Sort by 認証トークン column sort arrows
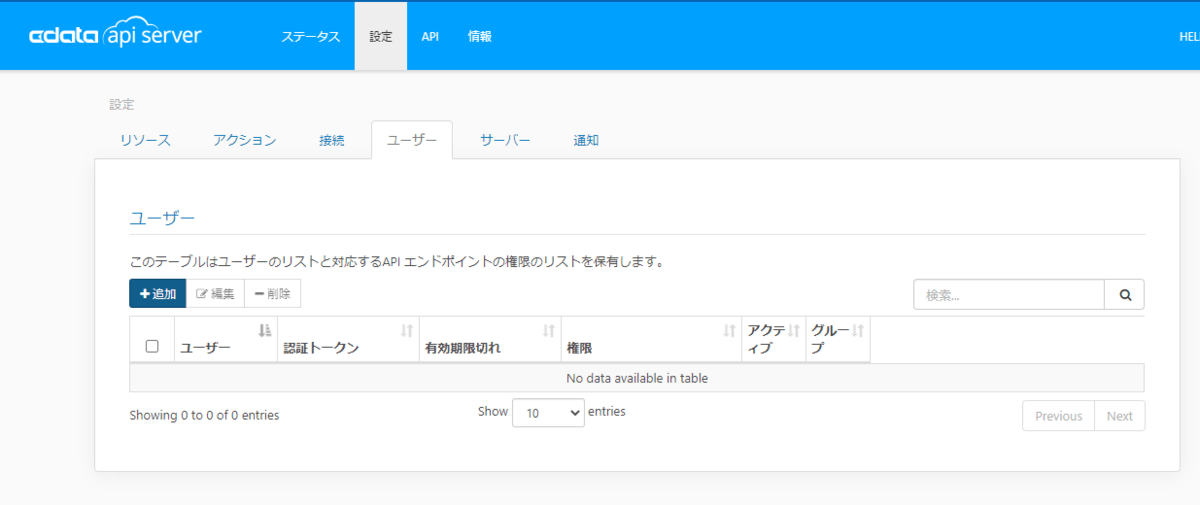Screen dimensions: 1200x505 407,330
